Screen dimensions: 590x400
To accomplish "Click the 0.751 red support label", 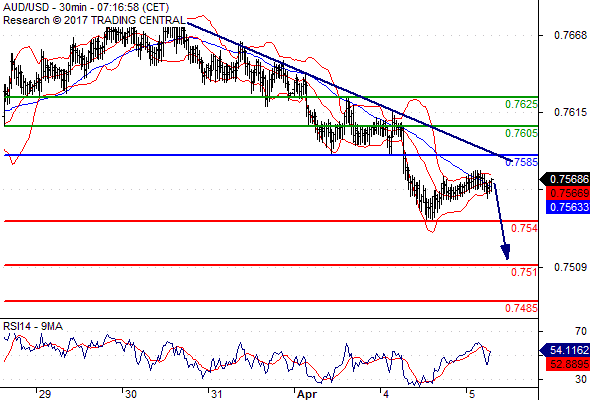I will (524, 272).
